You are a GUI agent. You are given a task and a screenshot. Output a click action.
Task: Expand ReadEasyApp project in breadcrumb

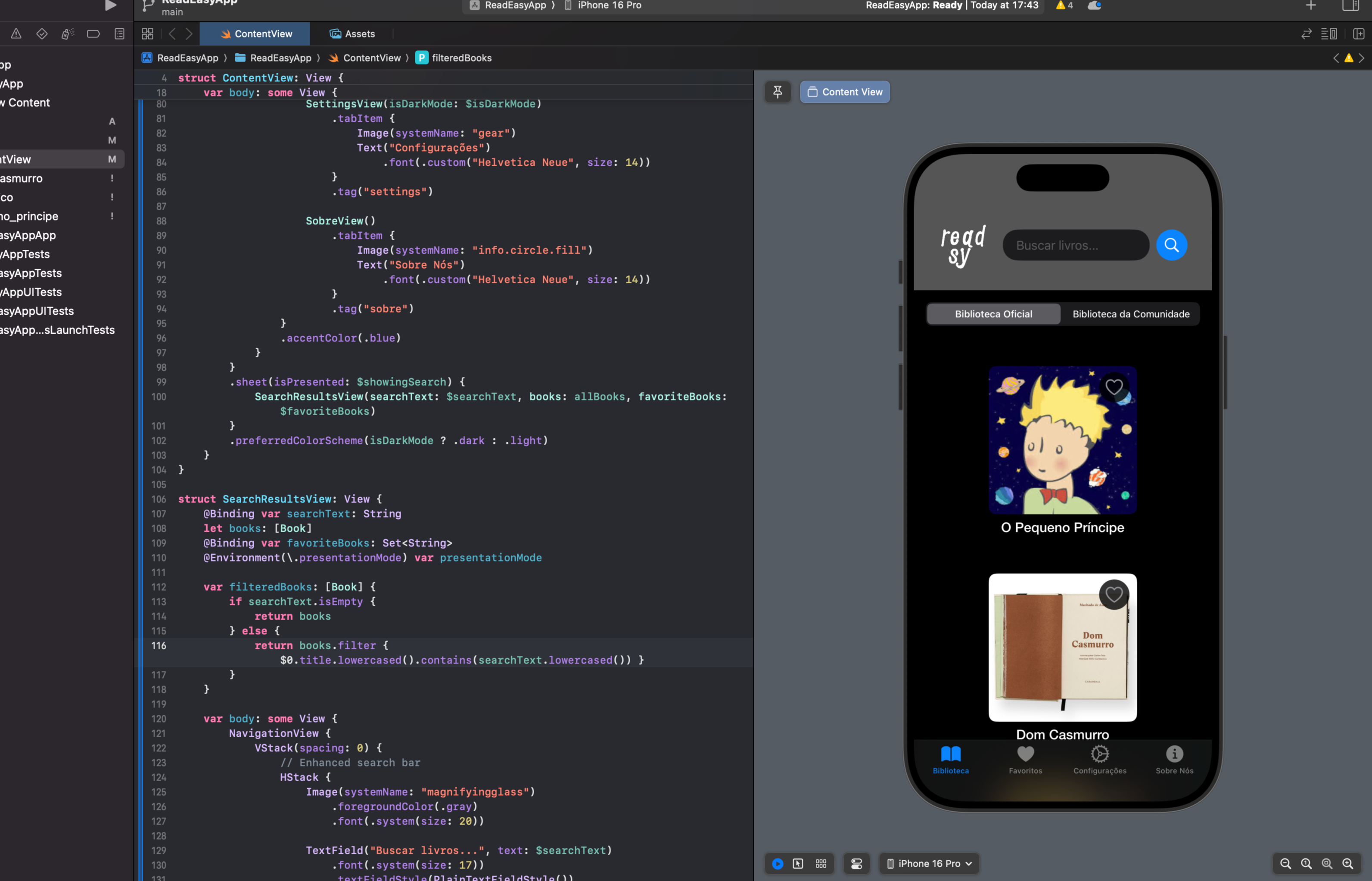point(187,57)
